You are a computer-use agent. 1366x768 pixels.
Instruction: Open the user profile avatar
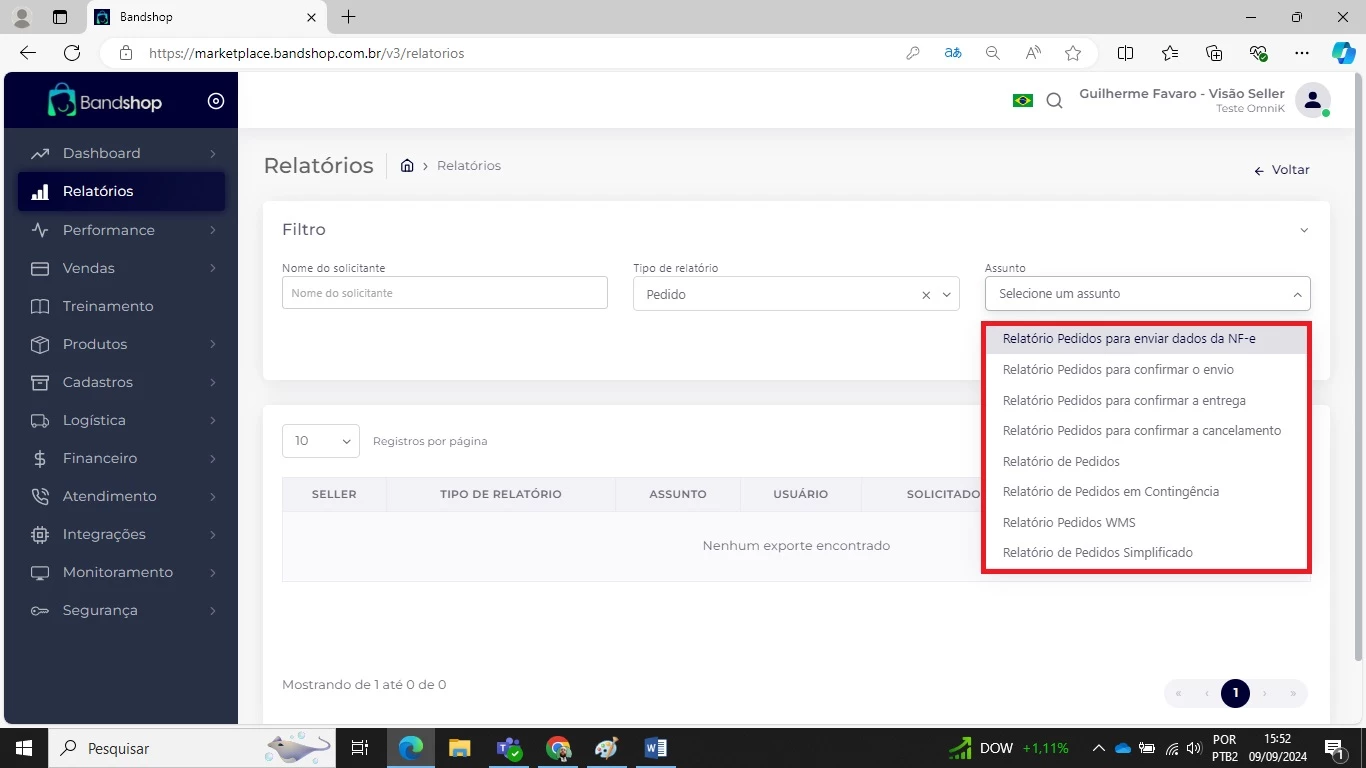coord(1311,100)
